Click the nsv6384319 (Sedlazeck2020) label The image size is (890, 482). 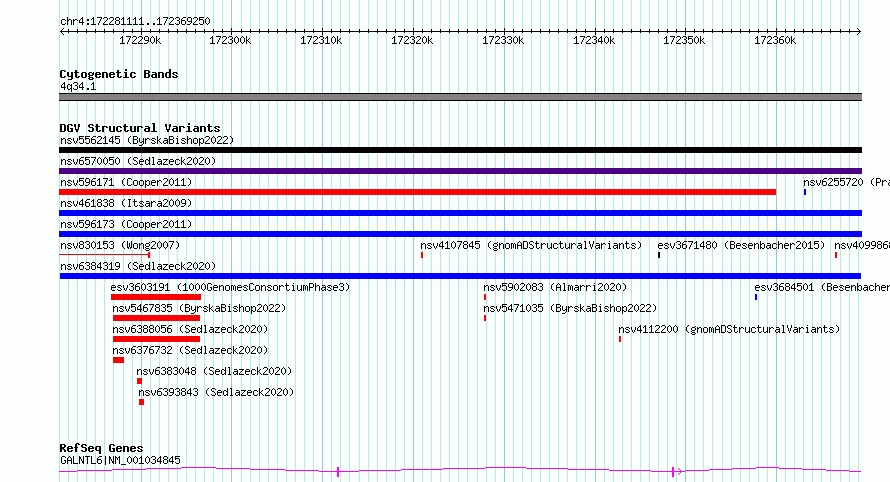(138, 266)
